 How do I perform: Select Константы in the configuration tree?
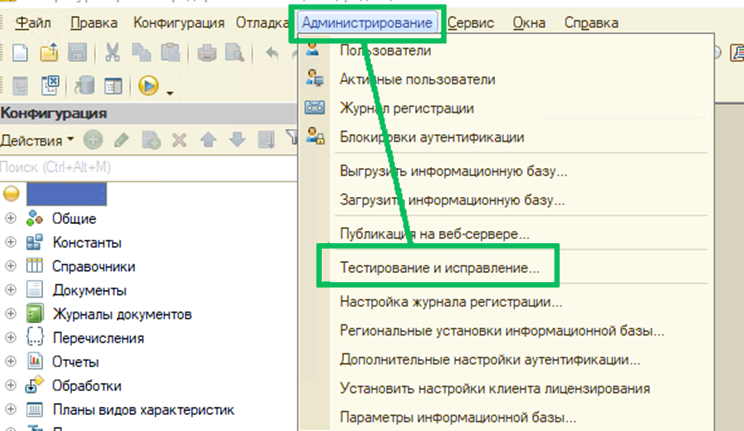pyautogui.click(x=87, y=243)
